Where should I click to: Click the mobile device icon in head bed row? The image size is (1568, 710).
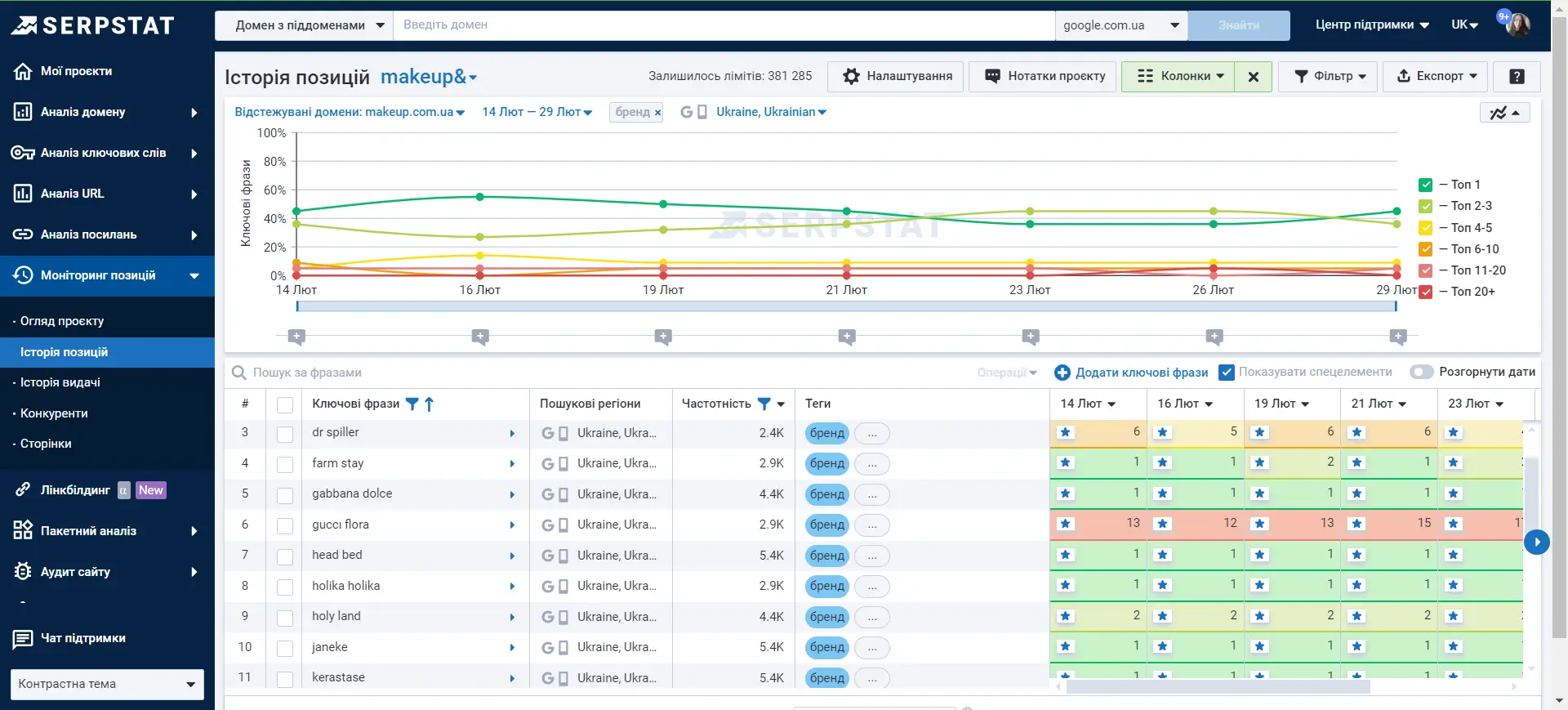[x=563, y=556]
